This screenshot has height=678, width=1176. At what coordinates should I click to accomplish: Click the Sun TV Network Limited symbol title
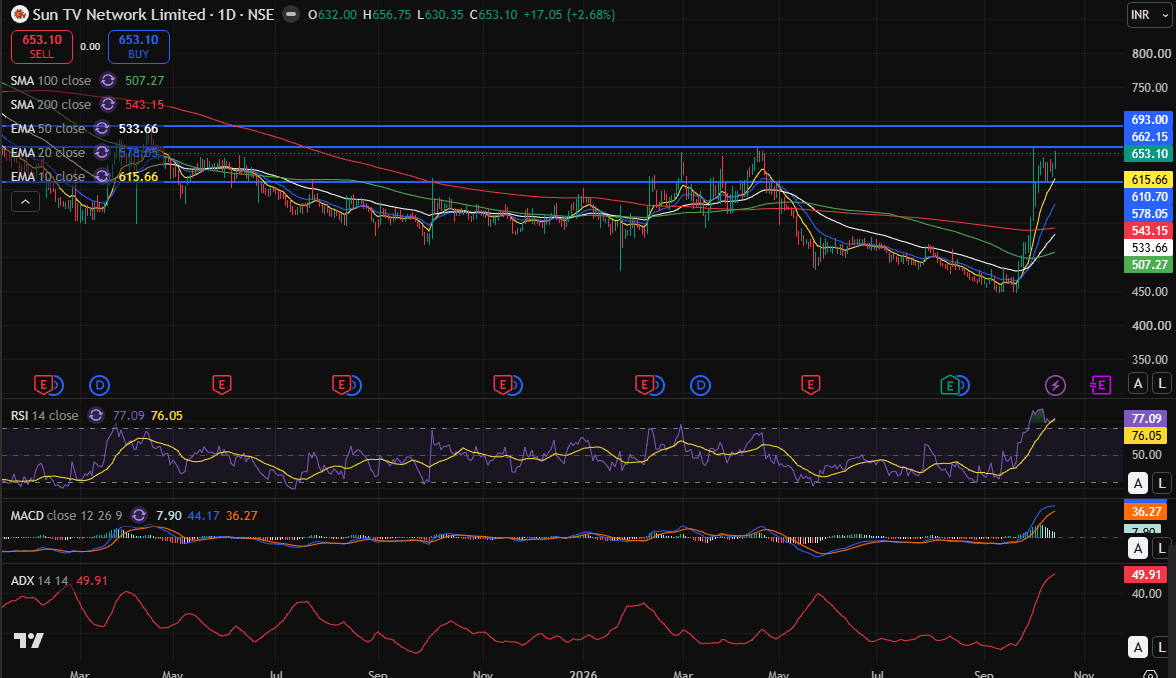[119, 14]
